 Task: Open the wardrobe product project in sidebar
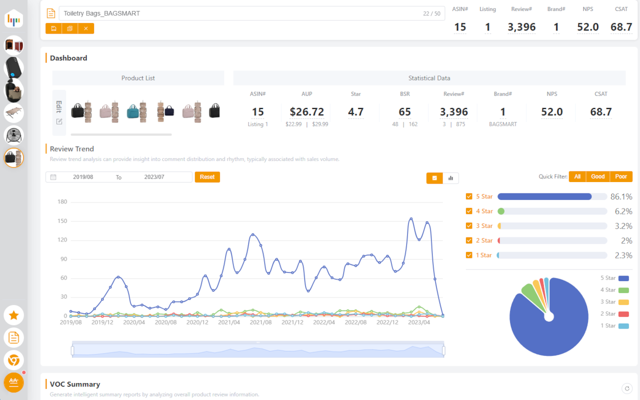[x=13, y=45]
